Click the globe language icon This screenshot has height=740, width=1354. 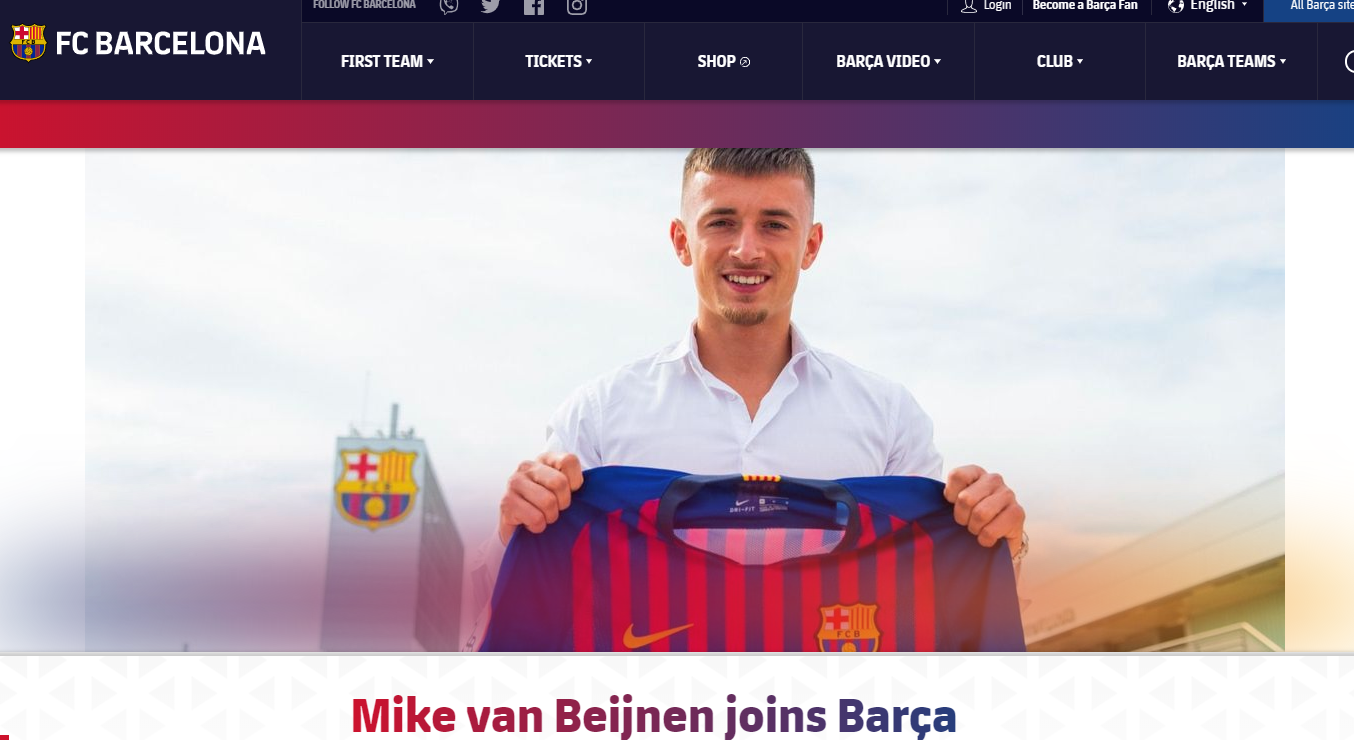(x=1176, y=6)
